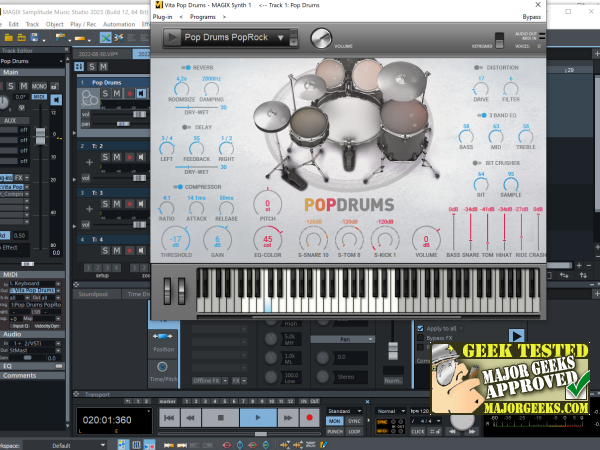Check the Bypass FX checkbox
The height and width of the screenshot is (450, 600).
click(x=421, y=338)
